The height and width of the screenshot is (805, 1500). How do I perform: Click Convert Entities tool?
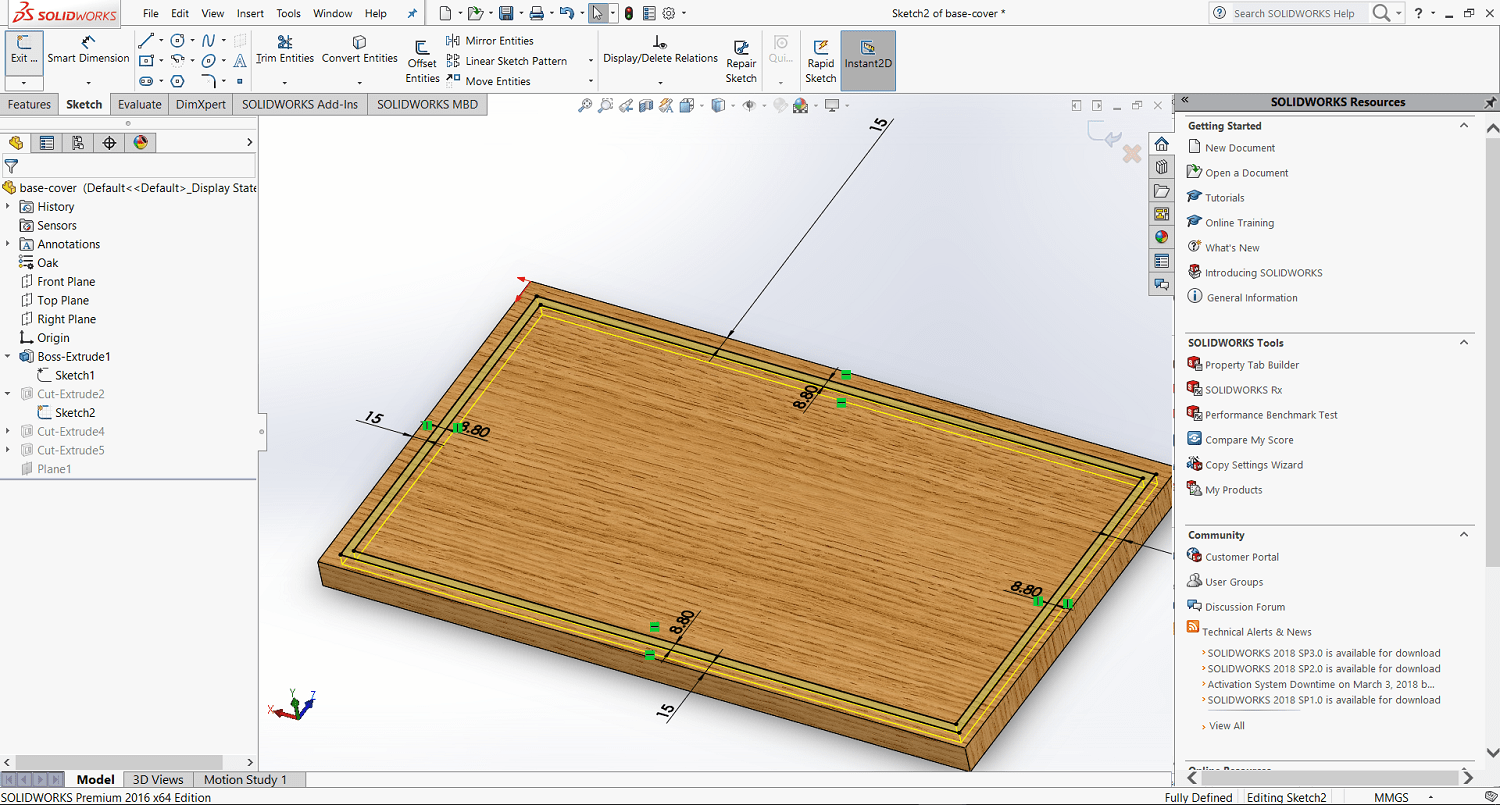click(x=360, y=50)
